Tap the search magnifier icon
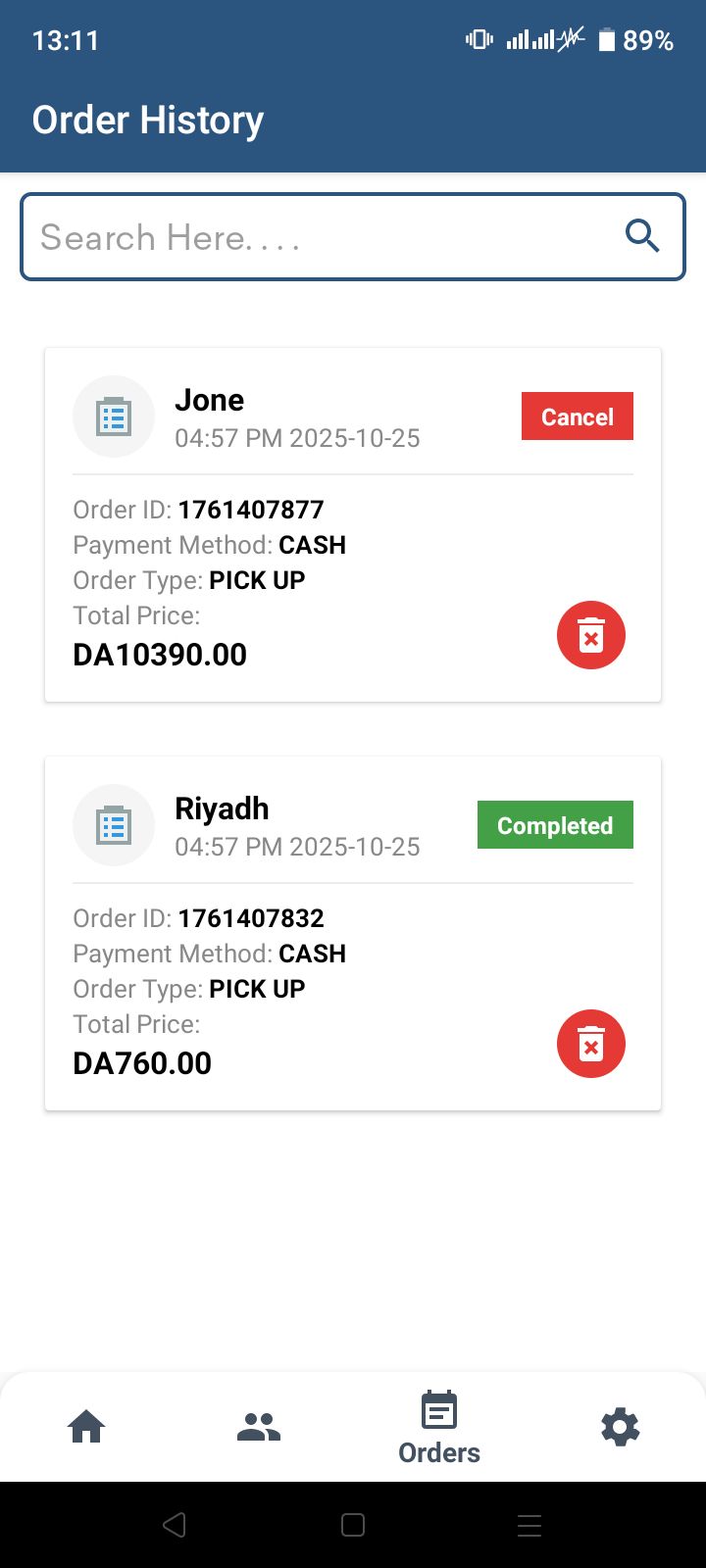 [x=642, y=236]
